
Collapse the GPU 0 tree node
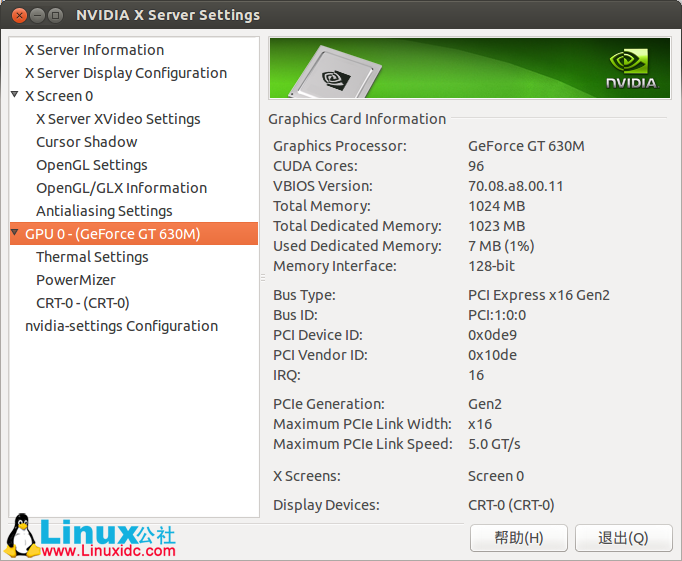(x=15, y=233)
